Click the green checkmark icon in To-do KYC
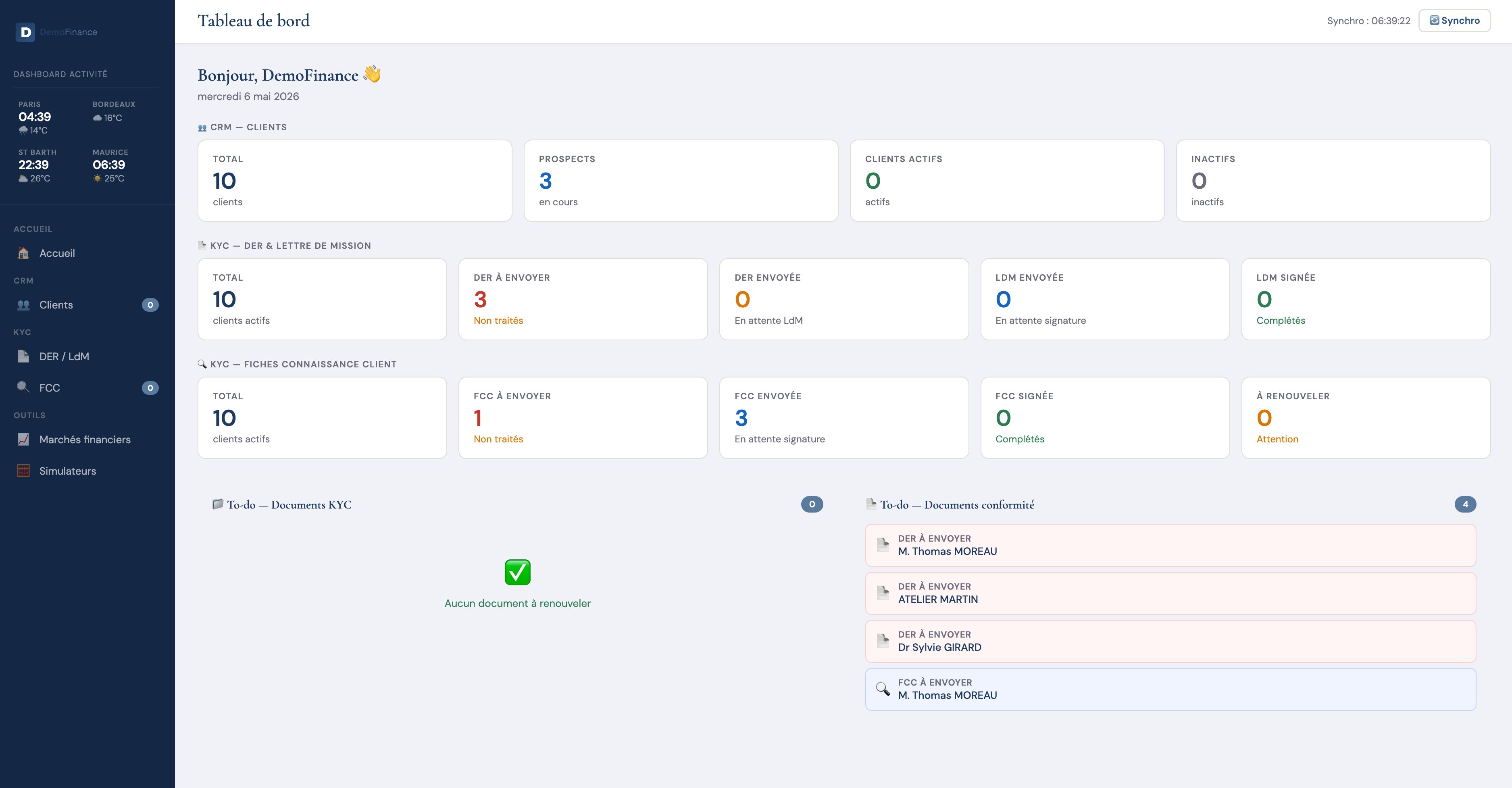This screenshot has height=788, width=1512. coord(517,572)
